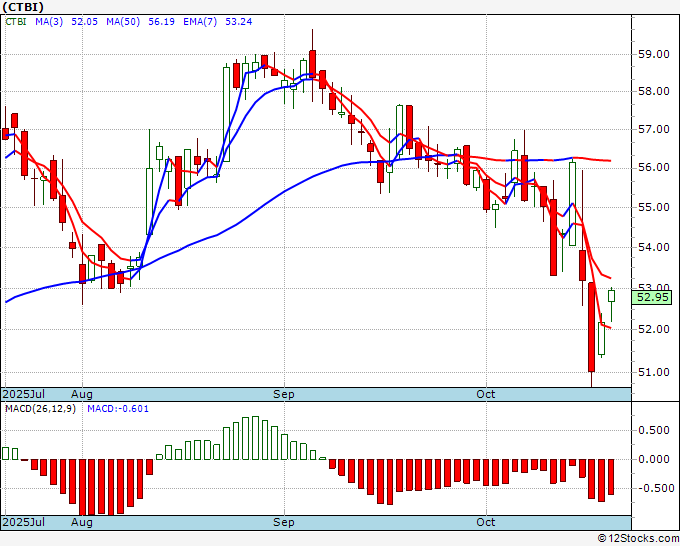Click the Oct label on price chart axis
The width and height of the screenshot is (680, 546).
click(x=485, y=394)
